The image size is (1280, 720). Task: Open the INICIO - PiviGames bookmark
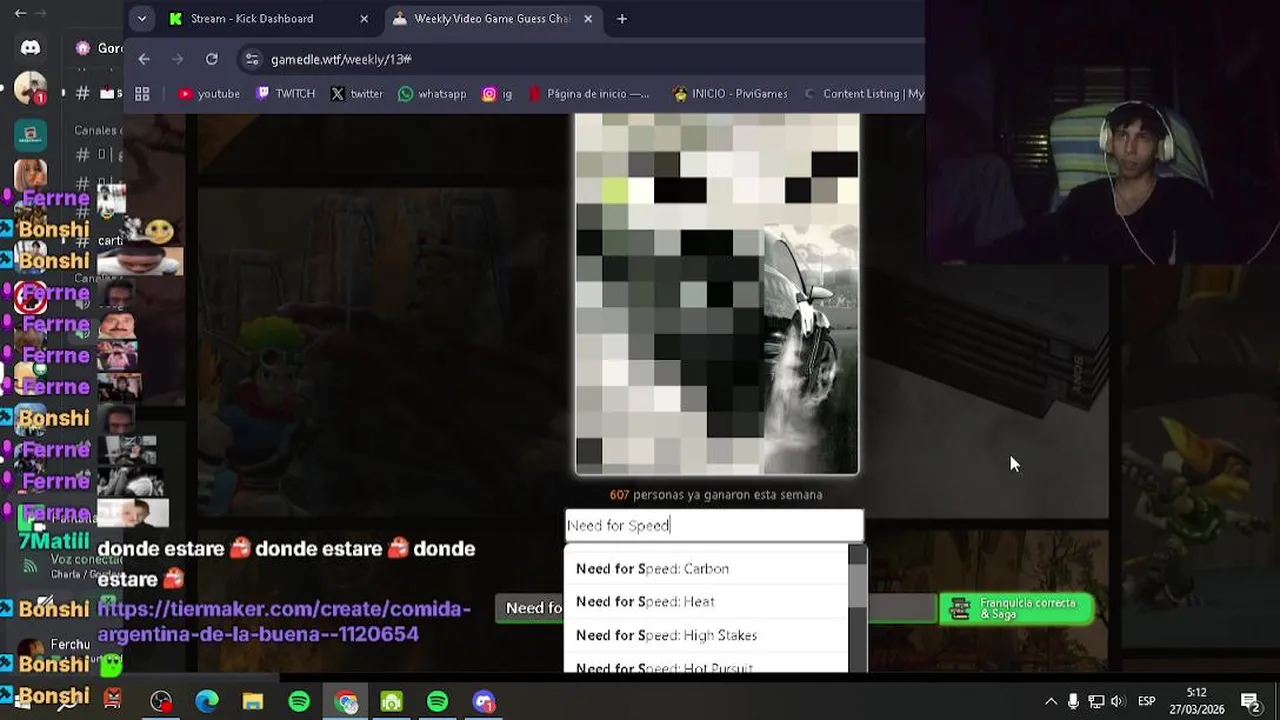pos(730,94)
